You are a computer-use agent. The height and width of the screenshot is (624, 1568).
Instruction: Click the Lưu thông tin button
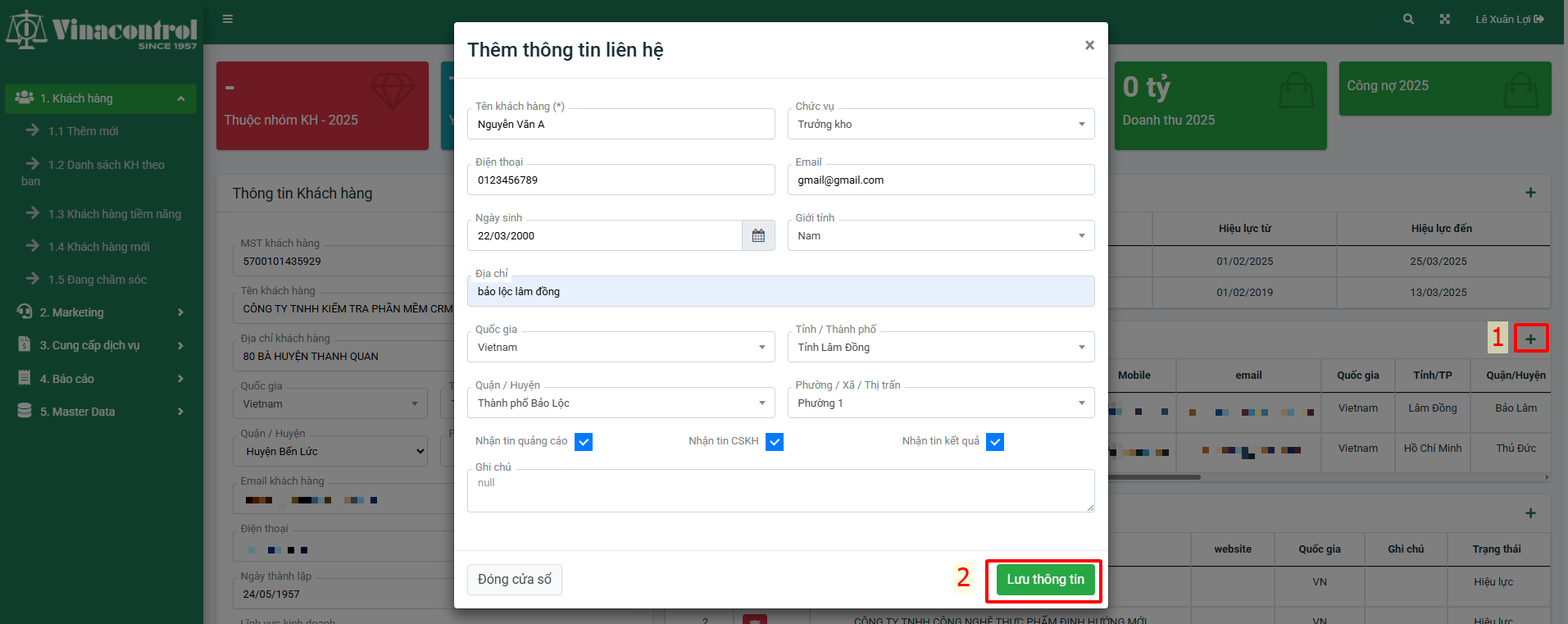(x=1045, y=579)
